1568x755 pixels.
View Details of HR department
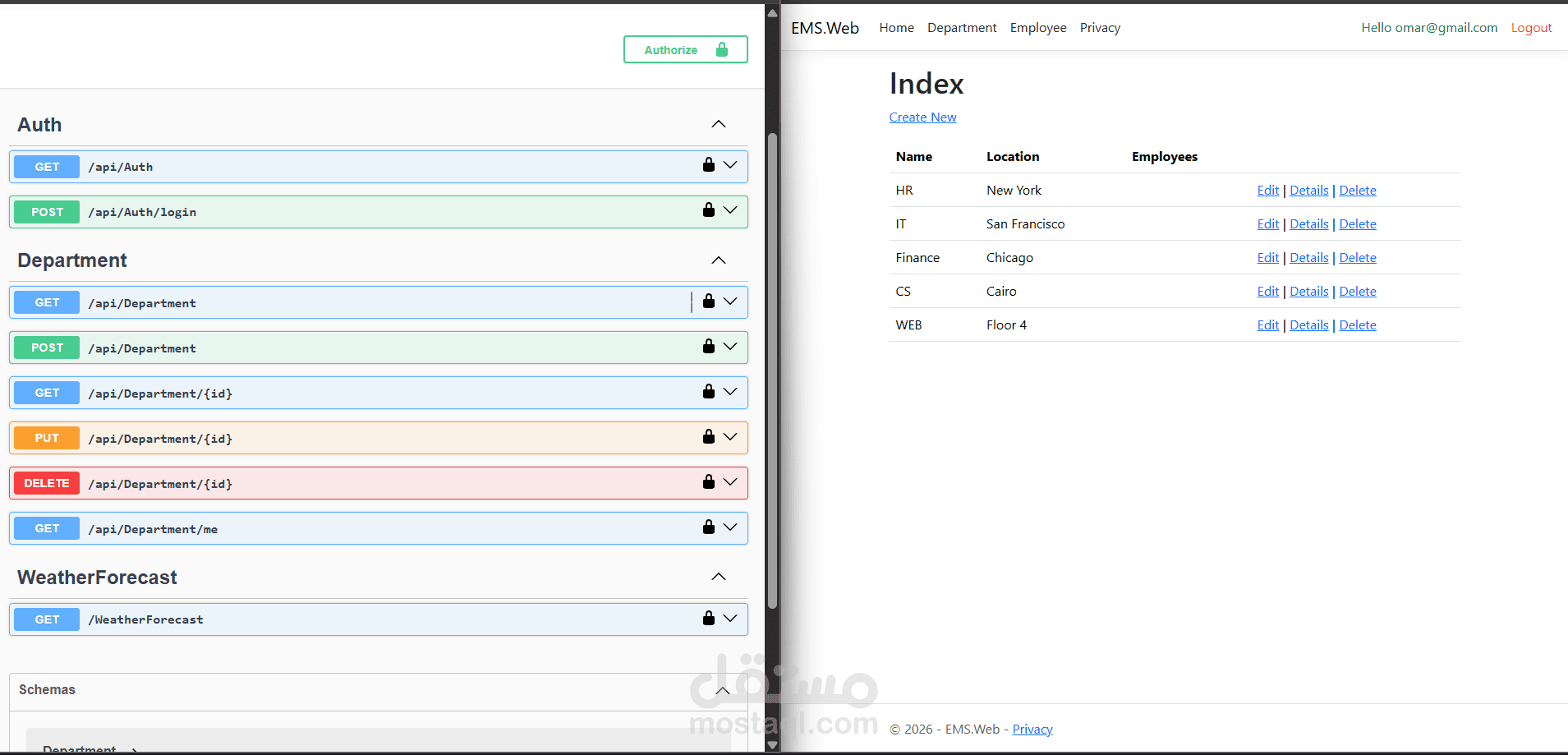tap(1308, 191)
